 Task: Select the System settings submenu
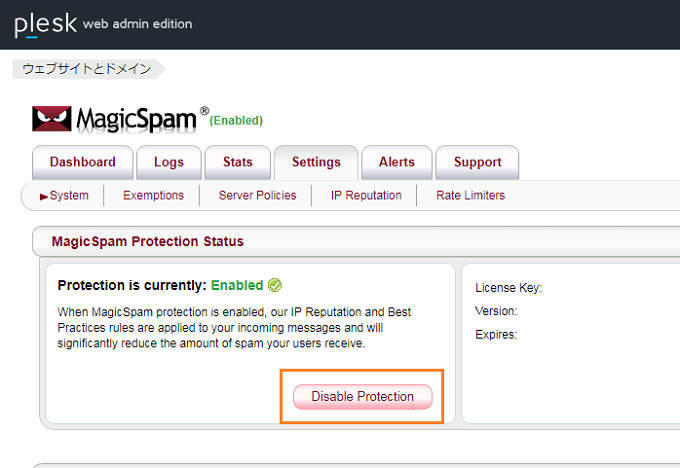tap(69, 196)
